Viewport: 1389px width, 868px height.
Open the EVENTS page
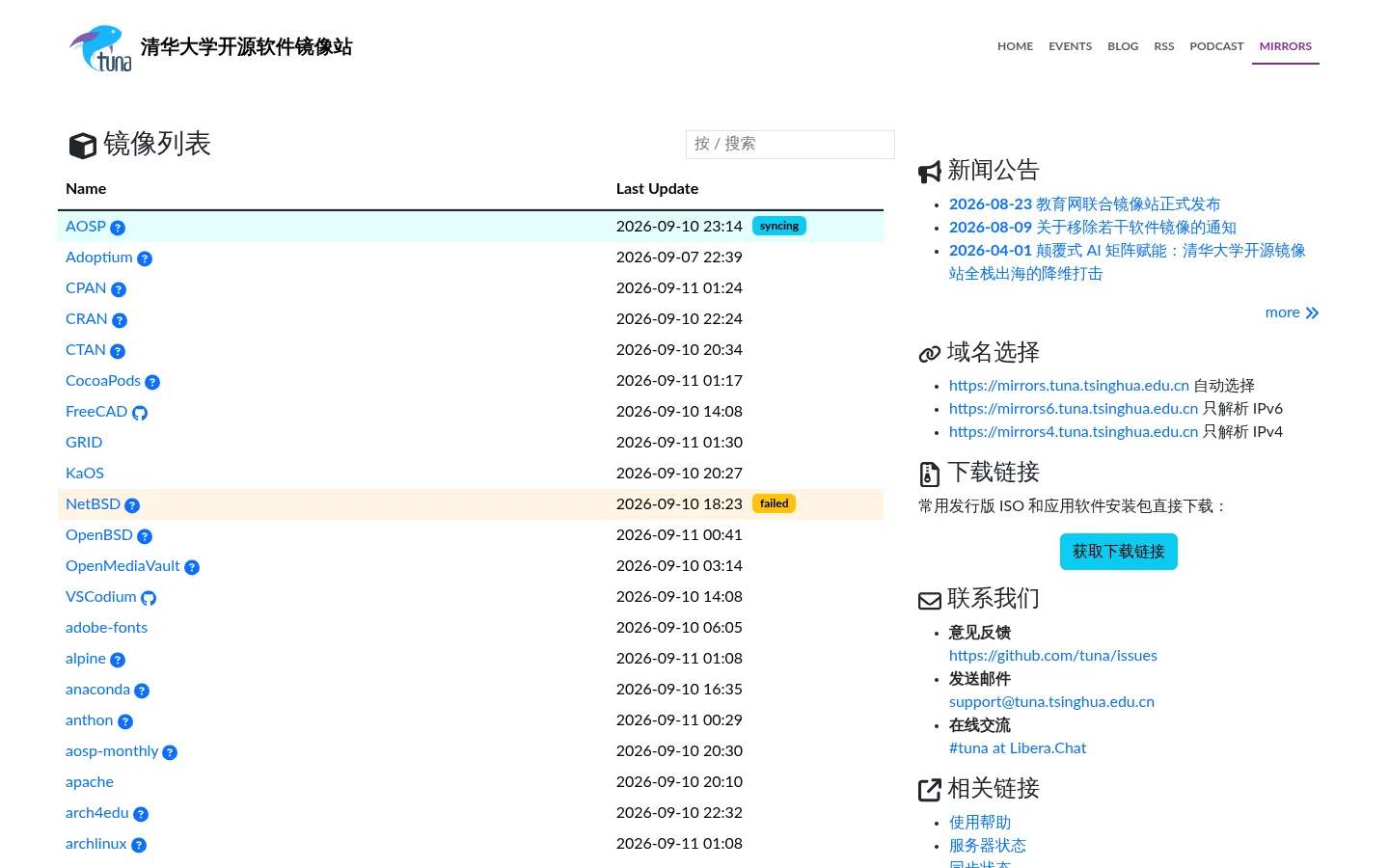click(x=1071, y=46)
